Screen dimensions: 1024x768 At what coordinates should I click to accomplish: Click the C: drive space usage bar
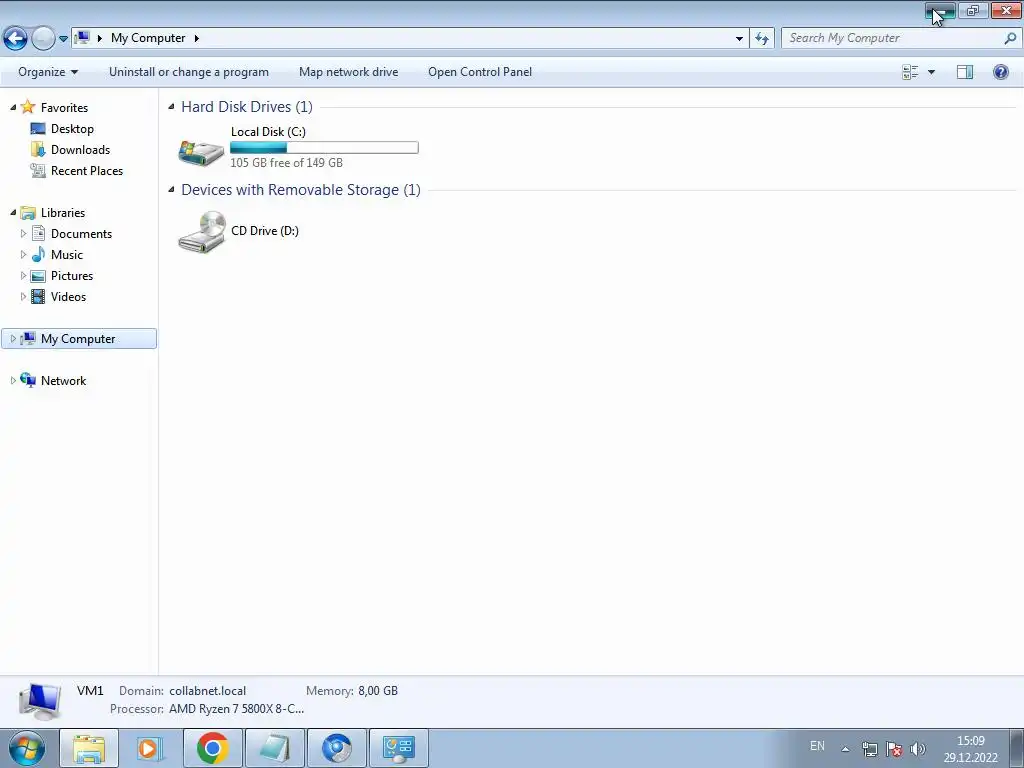(324, 148)
